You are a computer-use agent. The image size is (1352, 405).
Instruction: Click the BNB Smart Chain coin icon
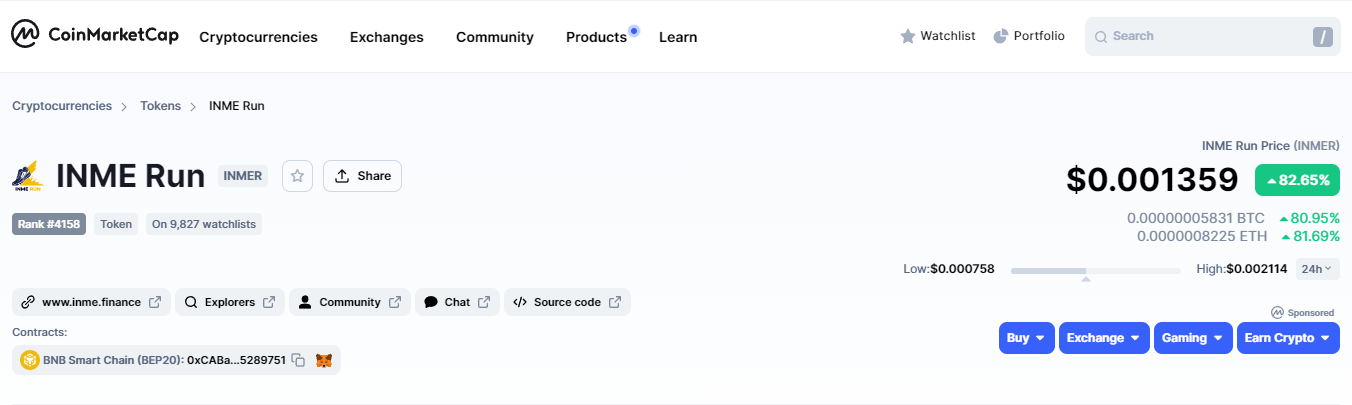click(x=30, y=360)
